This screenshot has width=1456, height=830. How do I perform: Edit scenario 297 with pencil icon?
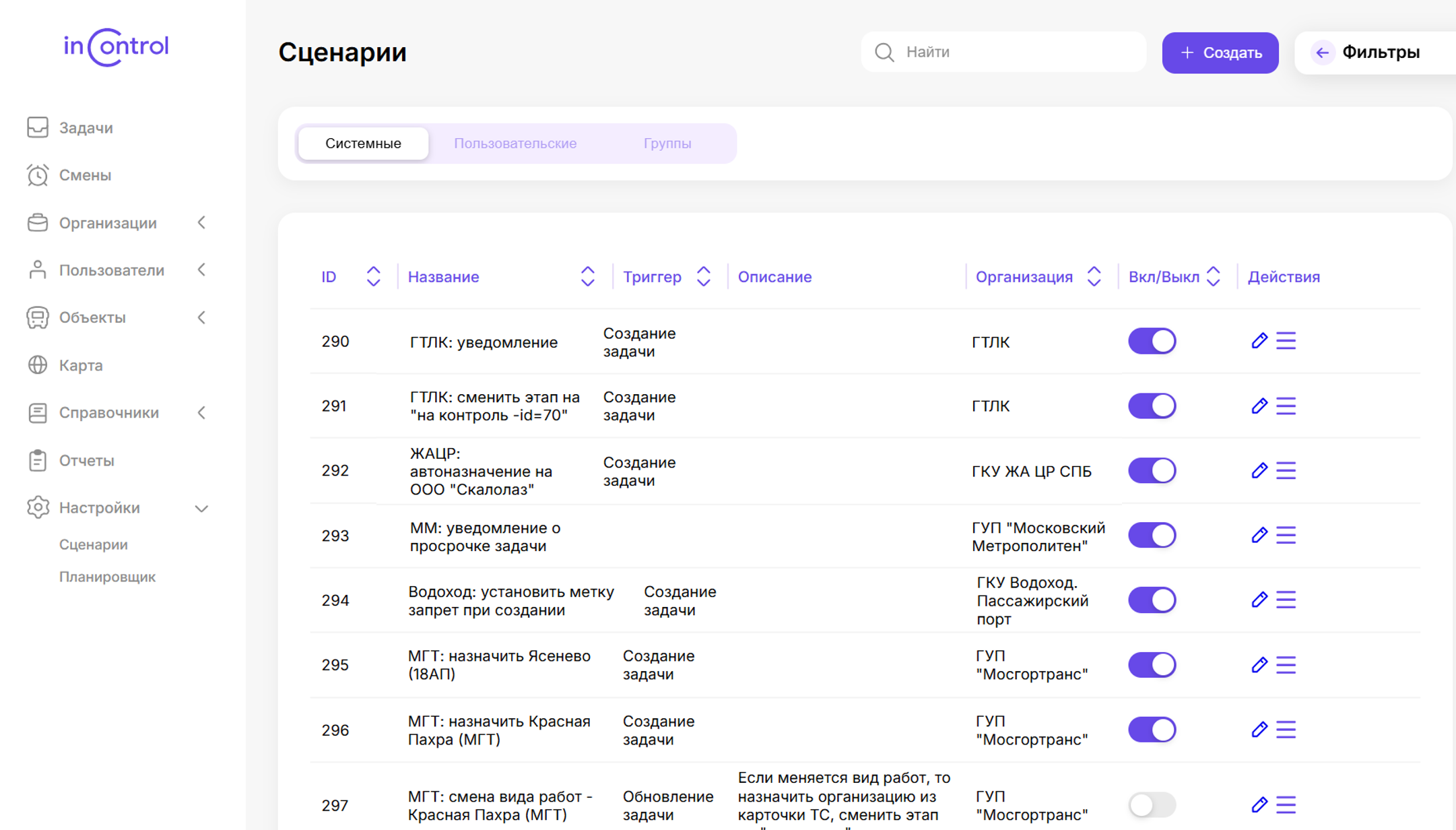click(x=1259, y=804)
